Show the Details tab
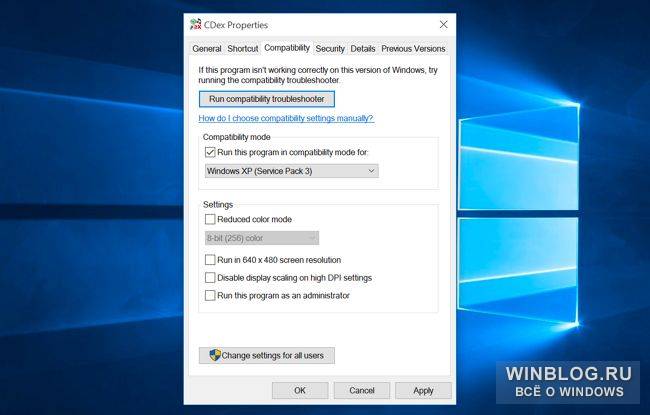650x415 pixels. point(363,49)
